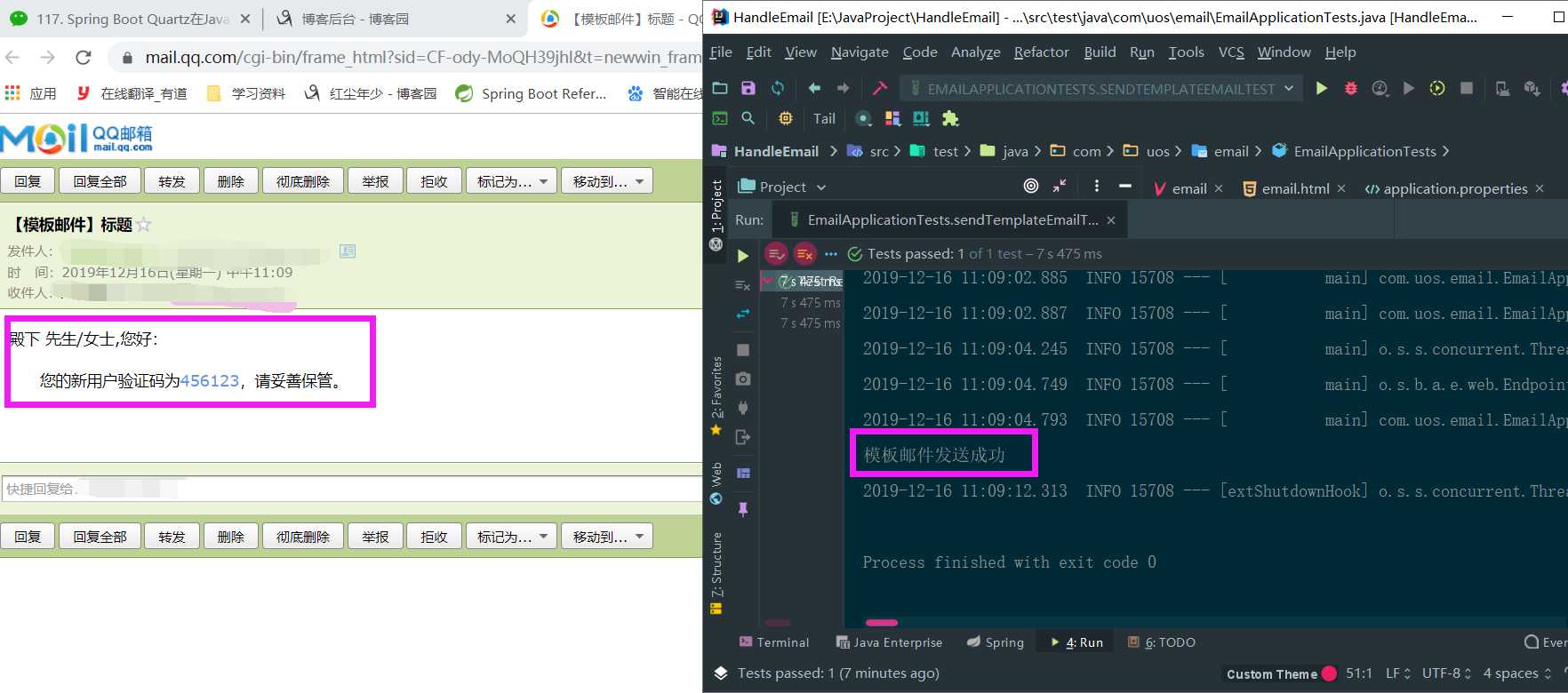Run the selected configuration with green play
Image resolution: width=1568 pixels, height=693 pixels.
(x=1322, y=88)
